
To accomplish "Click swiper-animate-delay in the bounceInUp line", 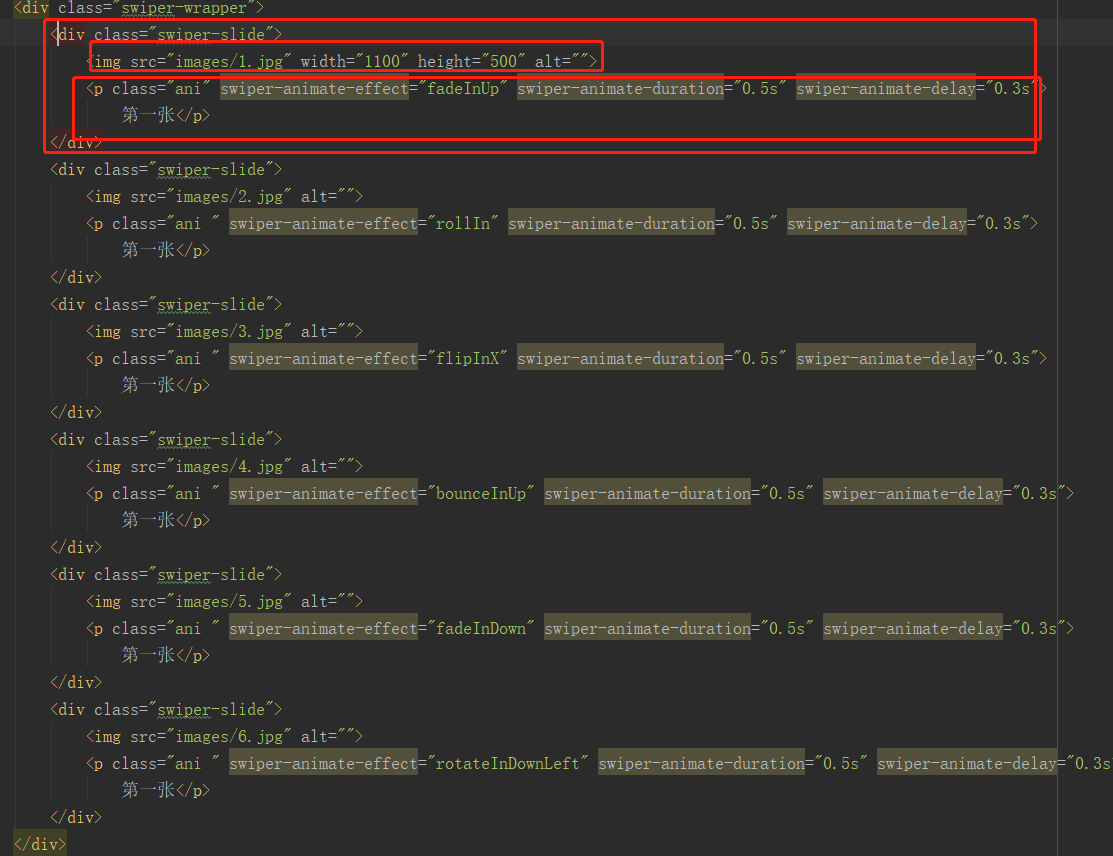I will 913,493.
